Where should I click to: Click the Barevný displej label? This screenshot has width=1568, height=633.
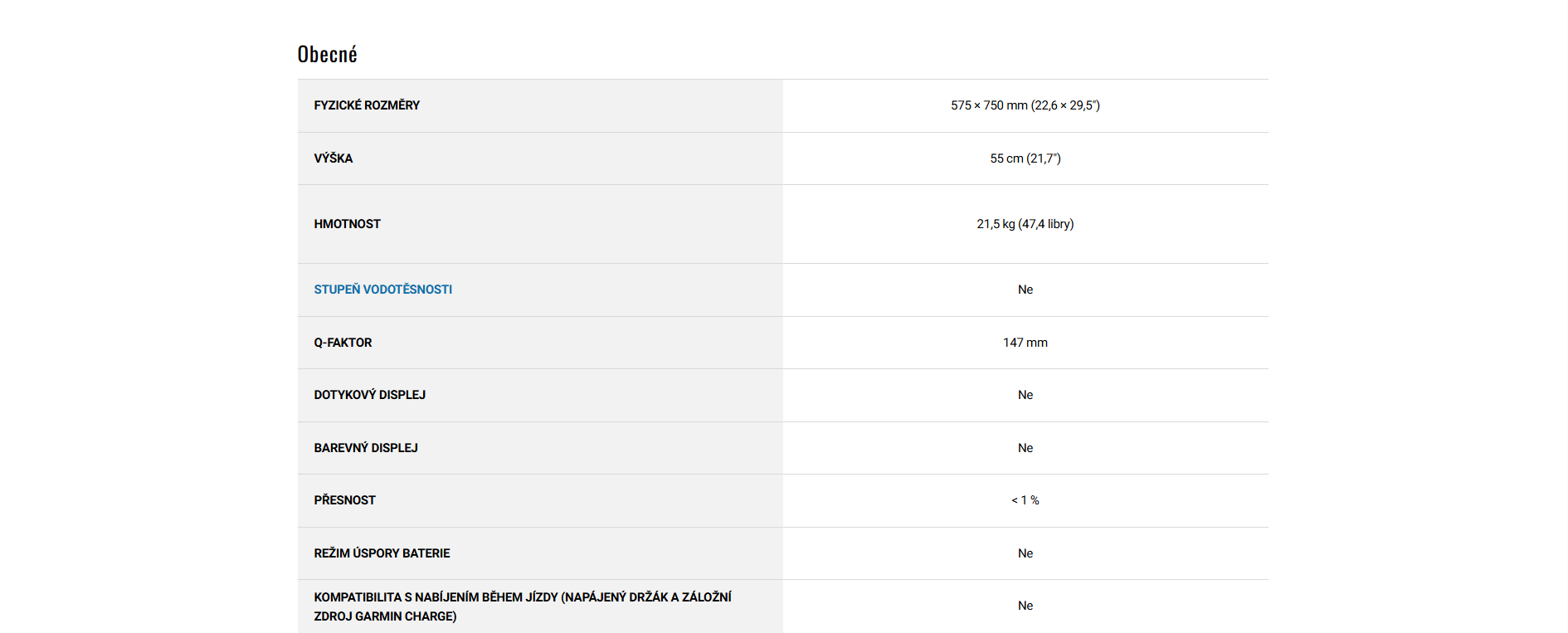(x=365, y=448)
